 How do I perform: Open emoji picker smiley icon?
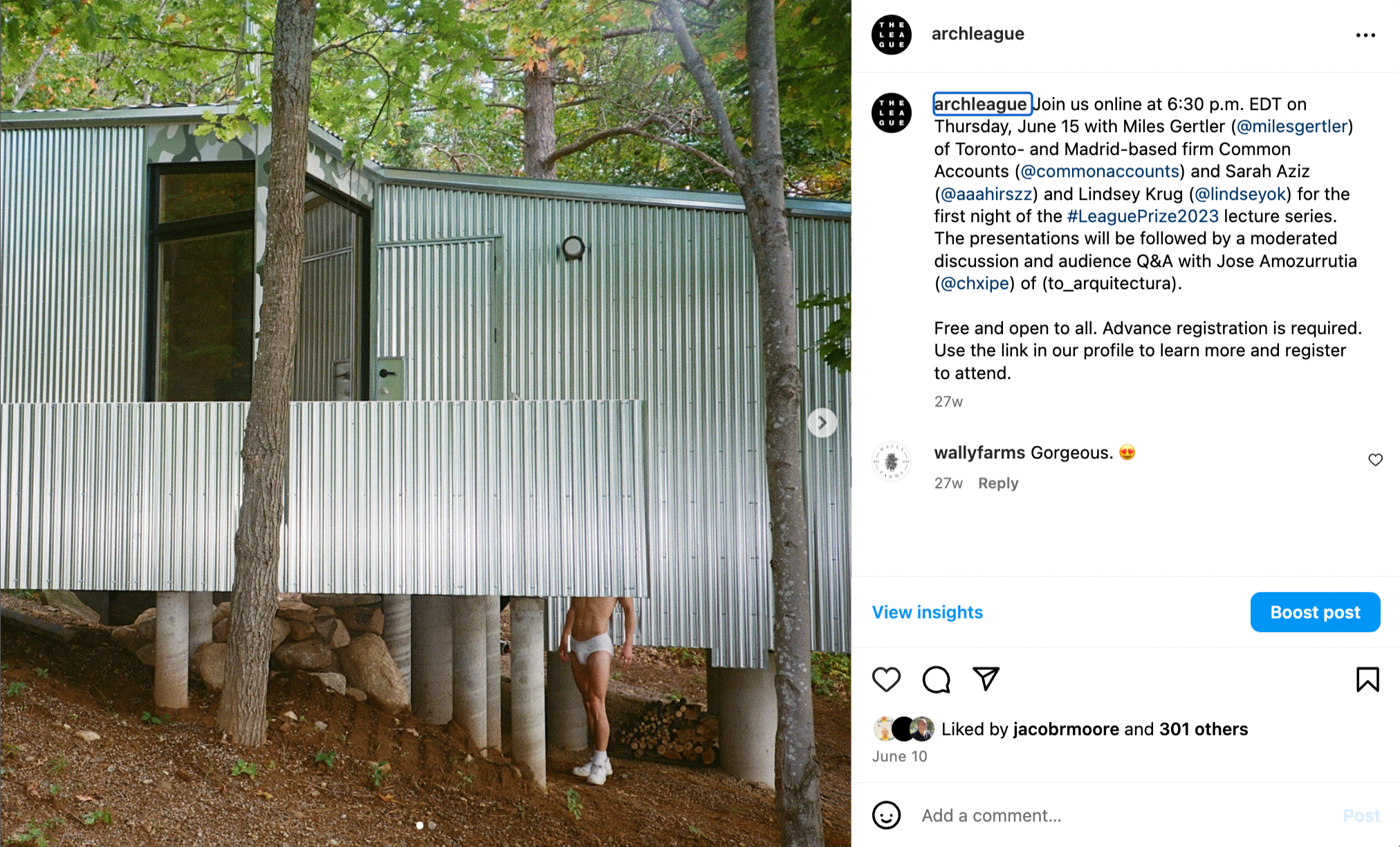(x=886, y=815)
